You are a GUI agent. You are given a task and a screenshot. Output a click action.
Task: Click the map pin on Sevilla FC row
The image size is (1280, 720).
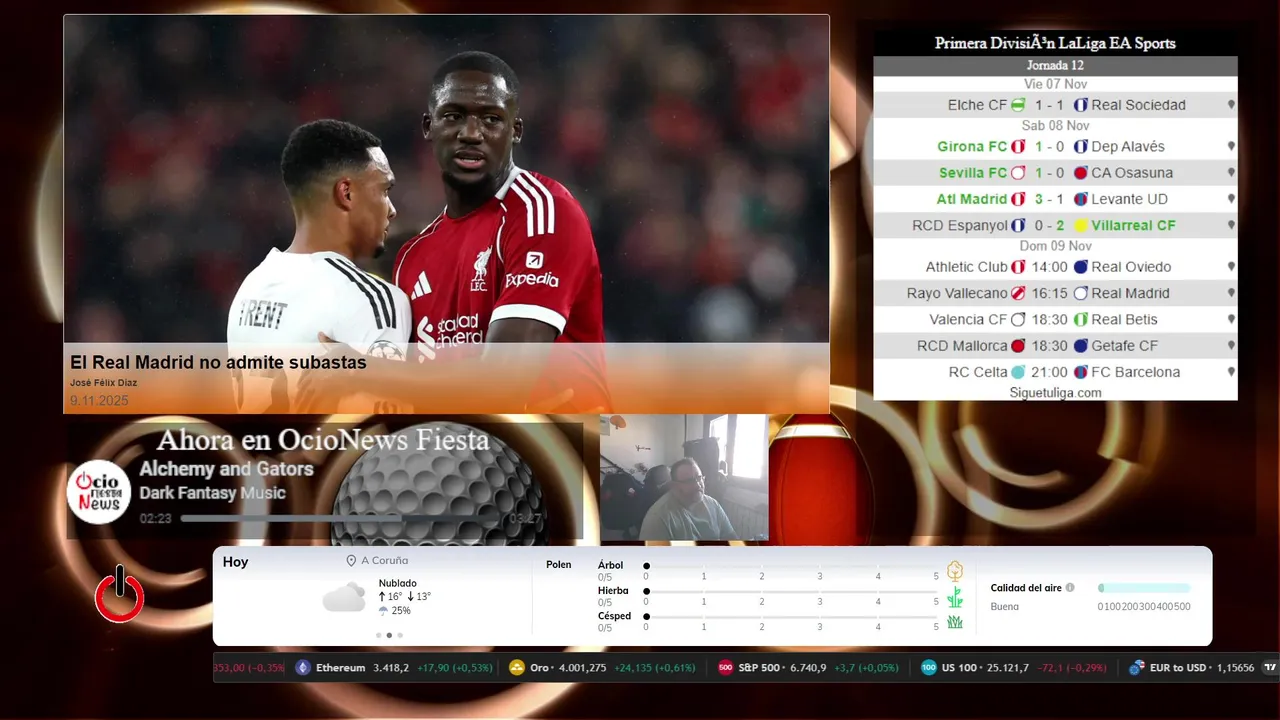1231,173
